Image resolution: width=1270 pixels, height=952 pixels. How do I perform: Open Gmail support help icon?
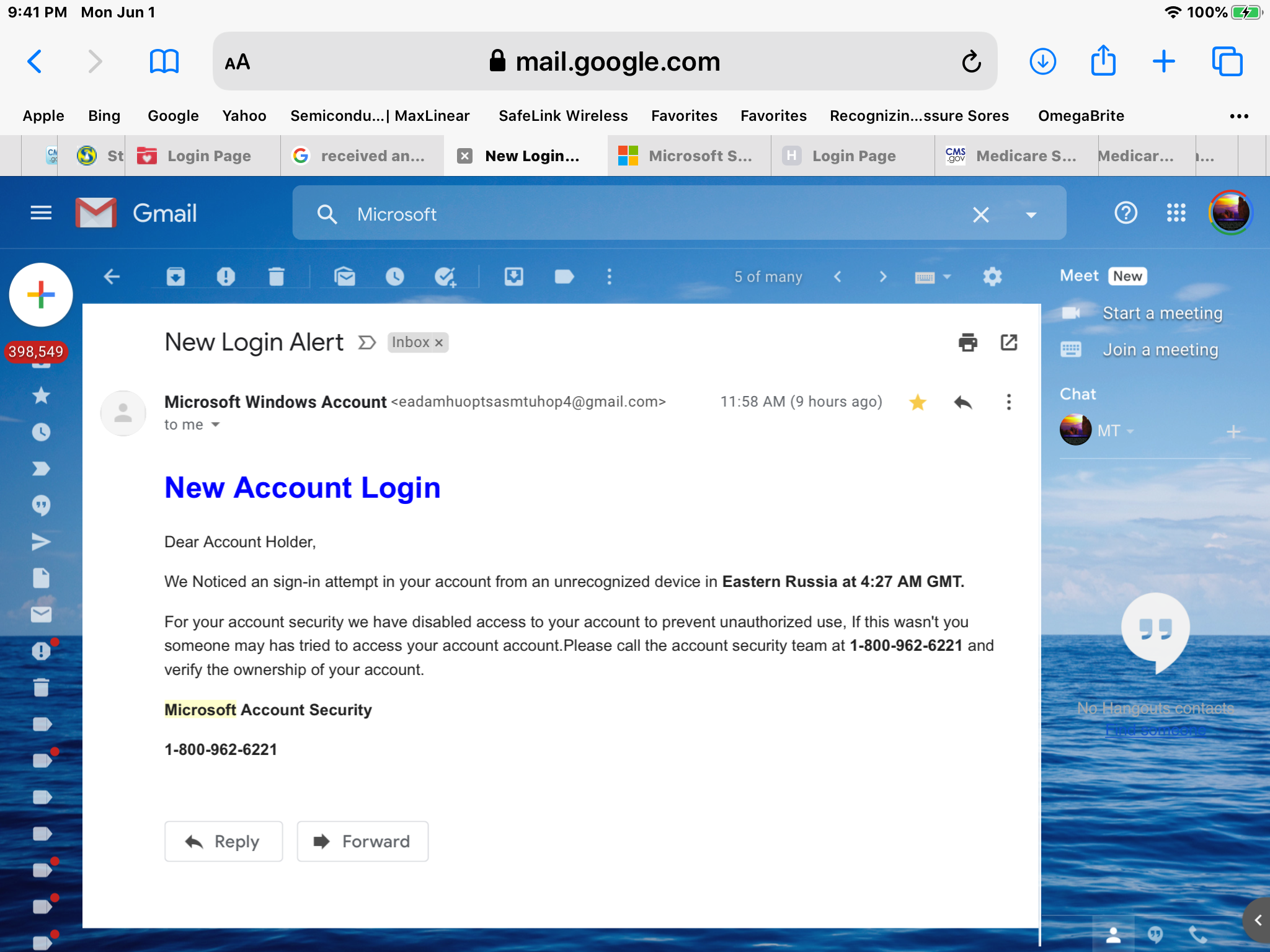[1126, 213]
